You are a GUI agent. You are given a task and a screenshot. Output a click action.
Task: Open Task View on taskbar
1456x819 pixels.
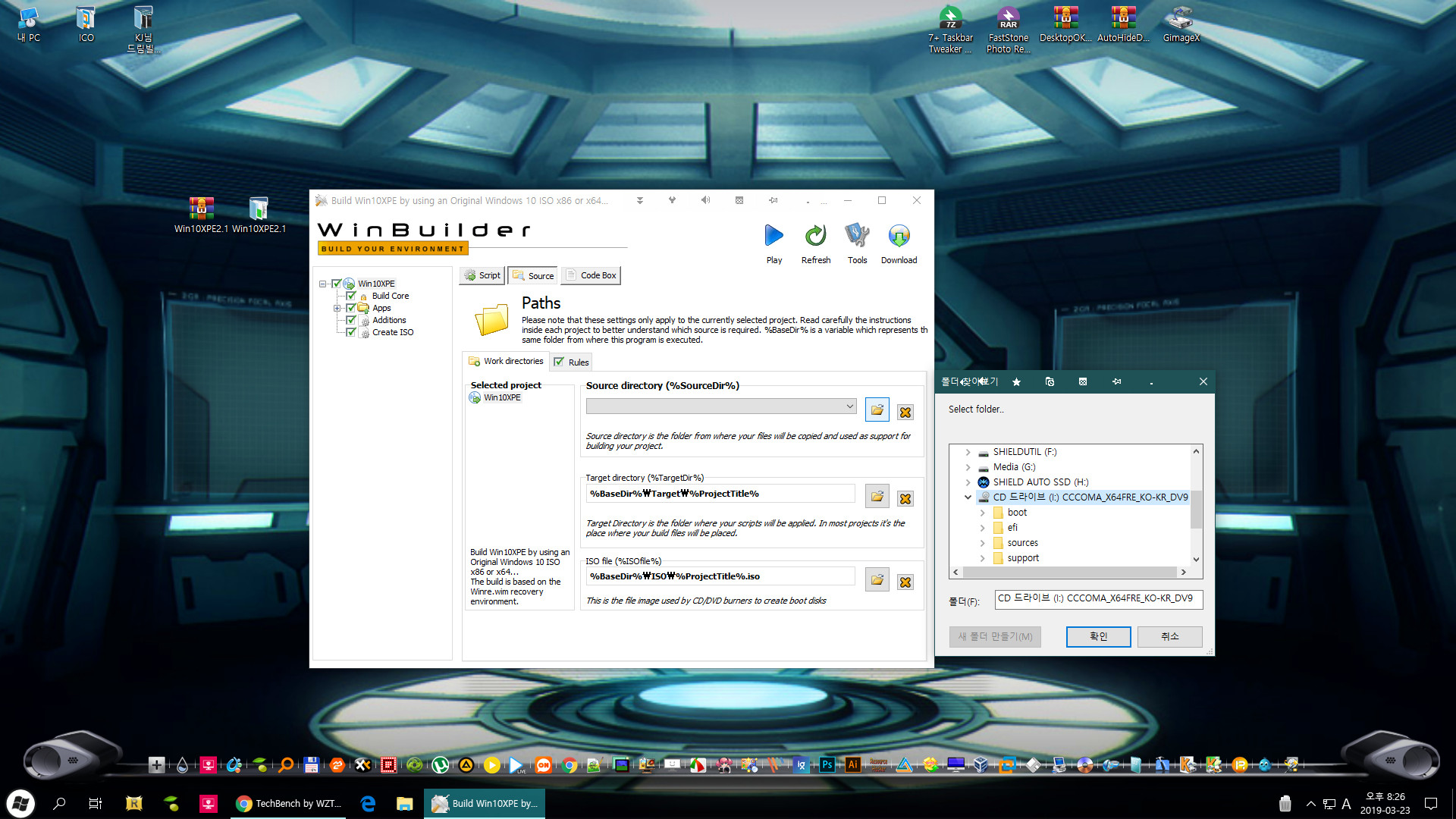96,803
